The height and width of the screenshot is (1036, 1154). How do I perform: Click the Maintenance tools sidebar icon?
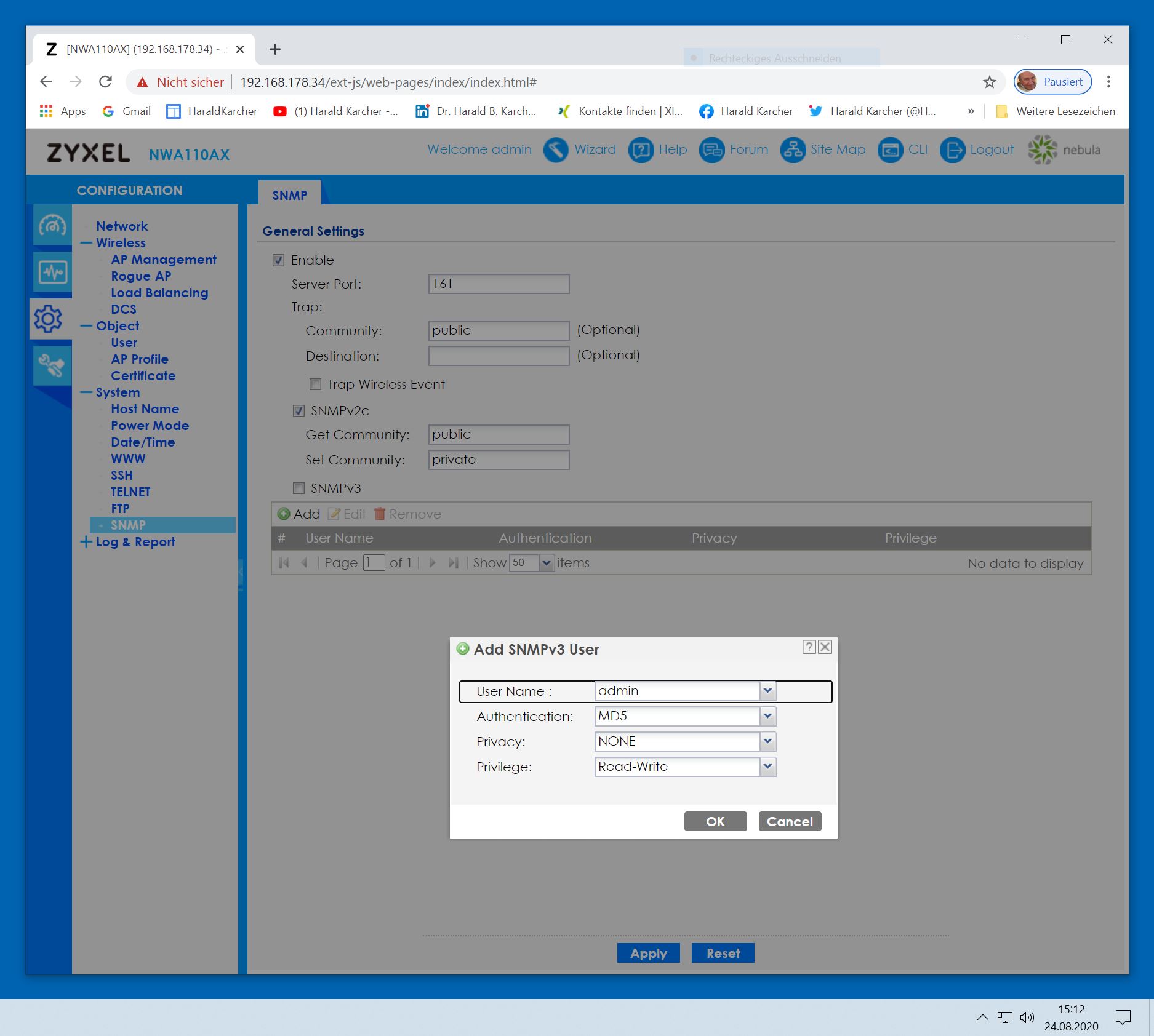coord(52,365)
